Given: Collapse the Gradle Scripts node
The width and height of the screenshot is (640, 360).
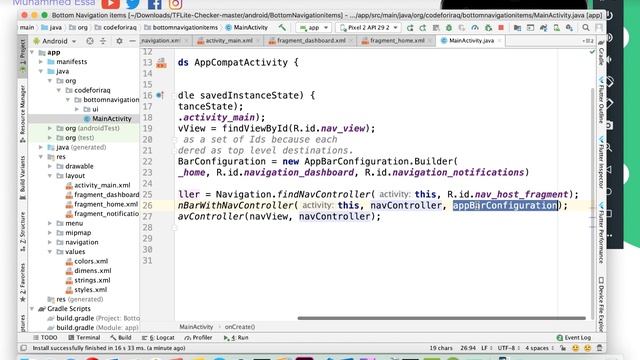Looking at the screenshot, I should (x=32, y=309).
